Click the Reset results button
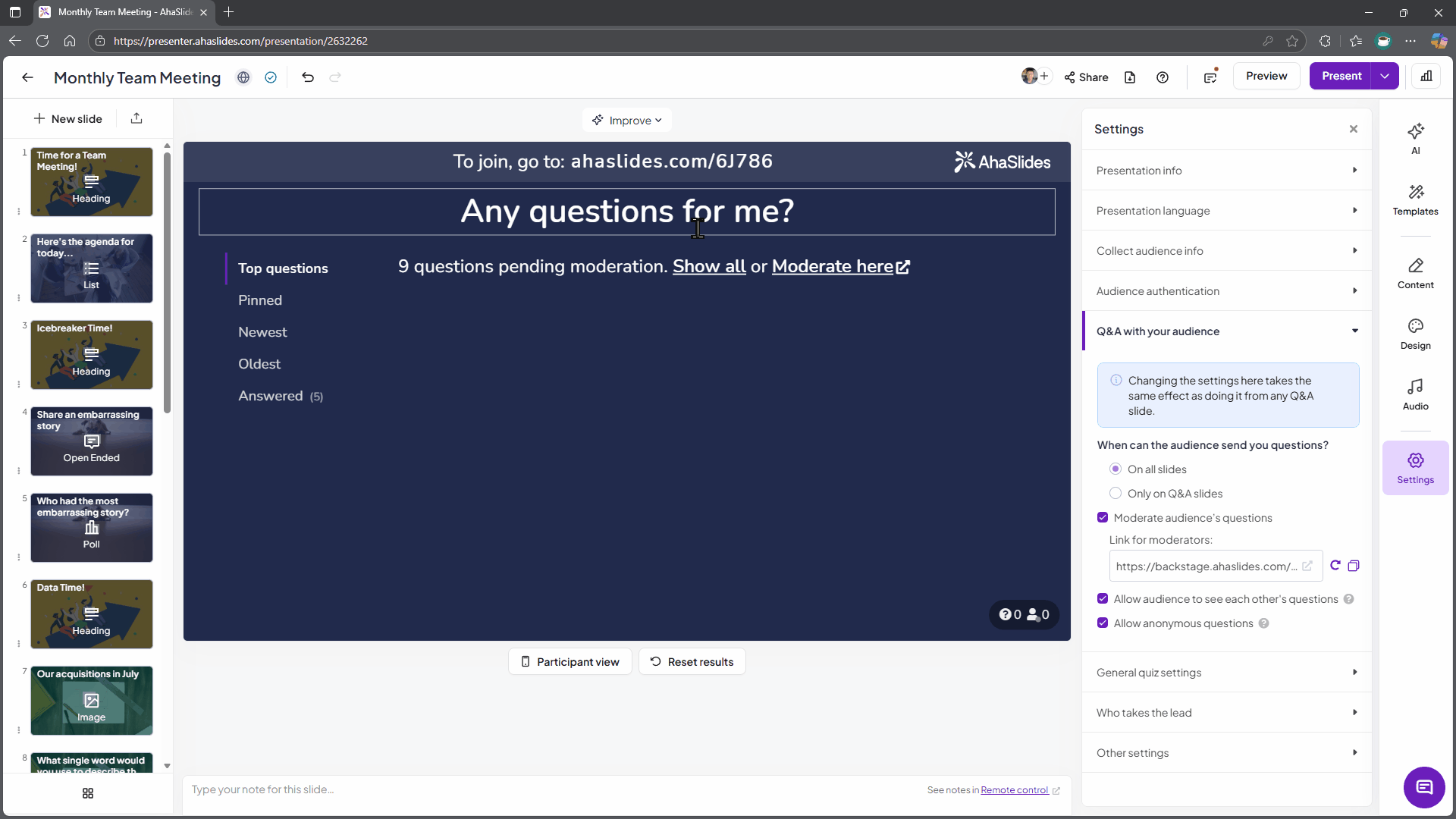The image size is (1456, 819). pos(692,662)
